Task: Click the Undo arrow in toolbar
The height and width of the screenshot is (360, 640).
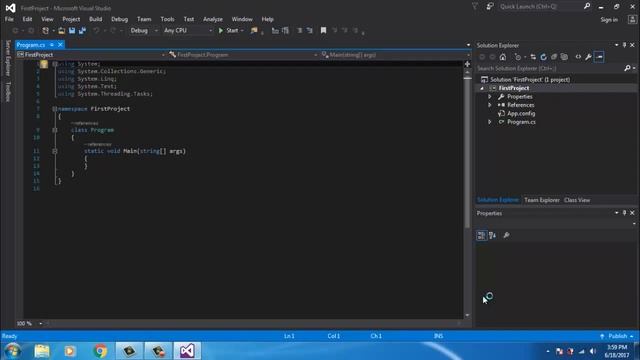Action: (x=96, y=31)
